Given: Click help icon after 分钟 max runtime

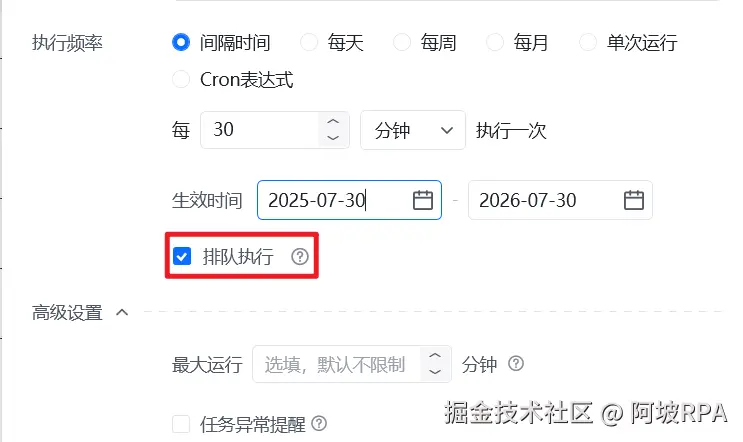Looking at the screenshot, I should 516,364.
